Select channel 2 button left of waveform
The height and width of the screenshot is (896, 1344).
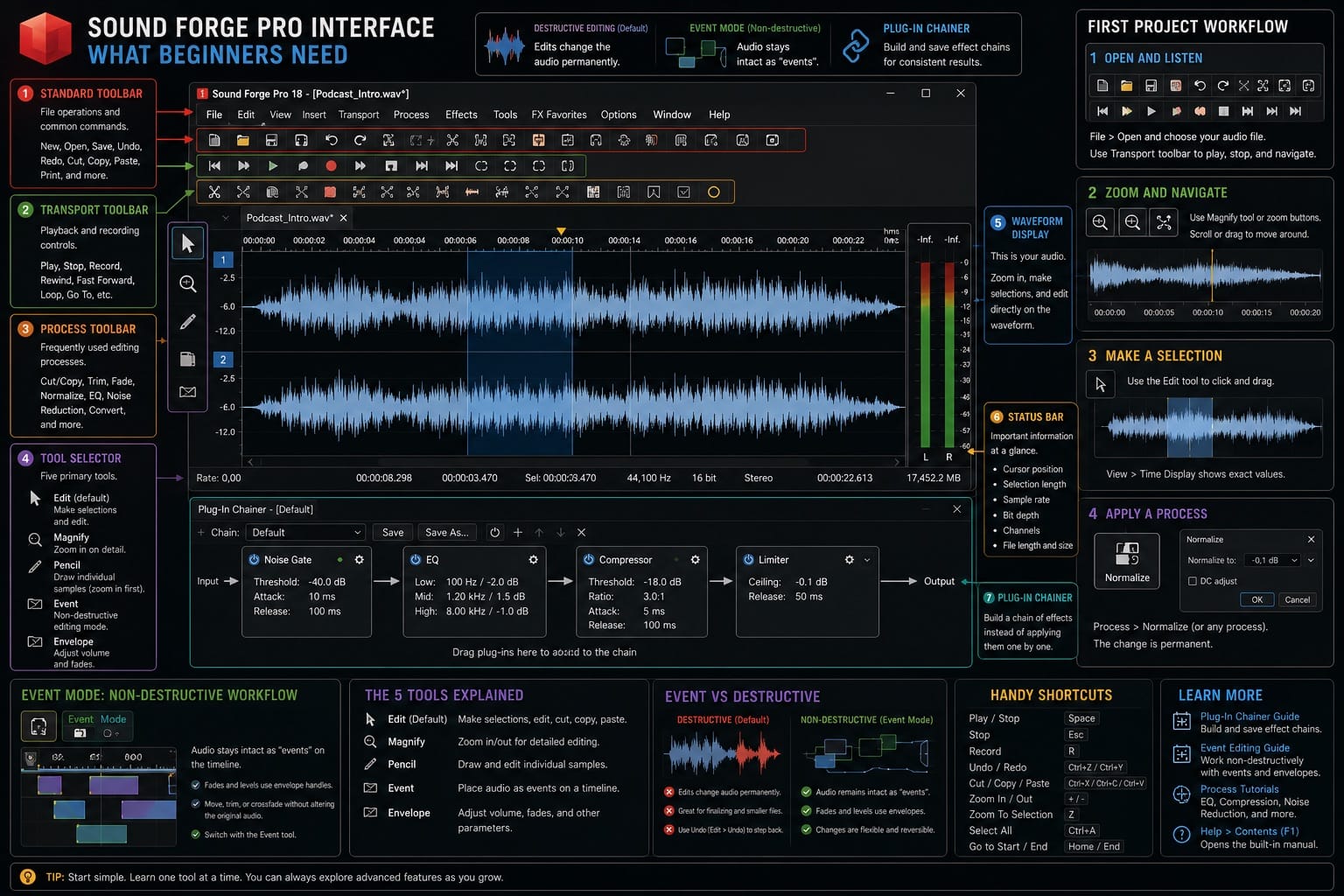(x=223, y=360)
